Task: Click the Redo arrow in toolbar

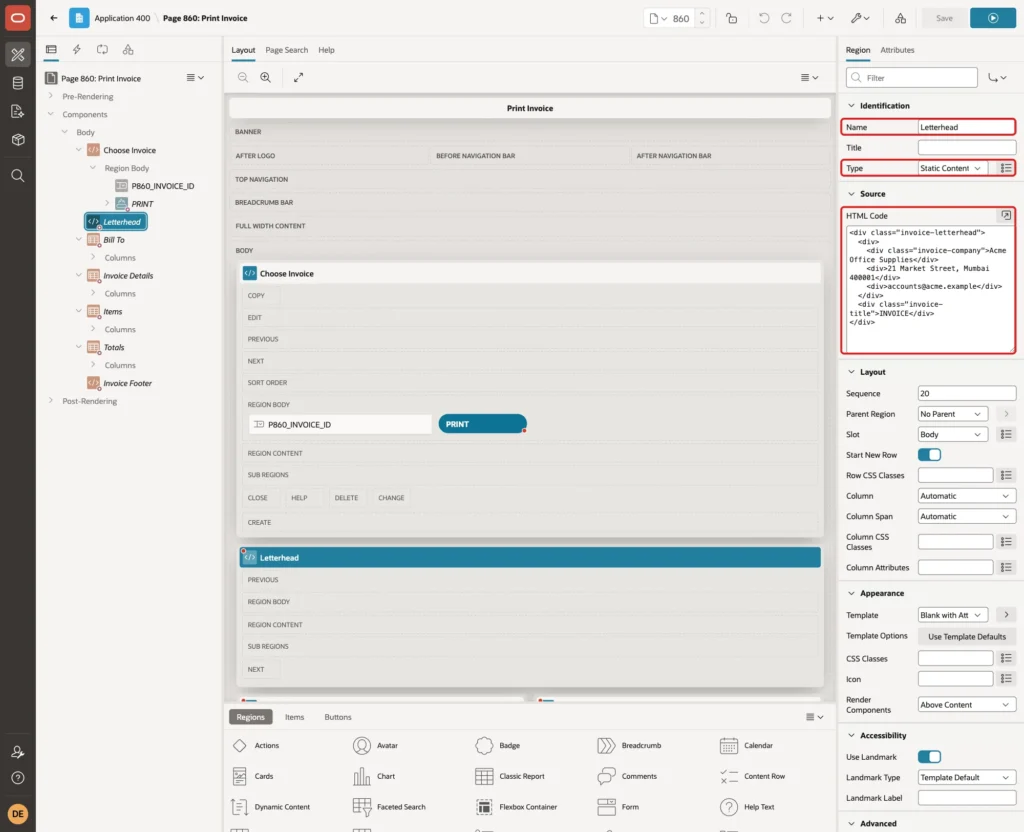Action: (786, 18)
